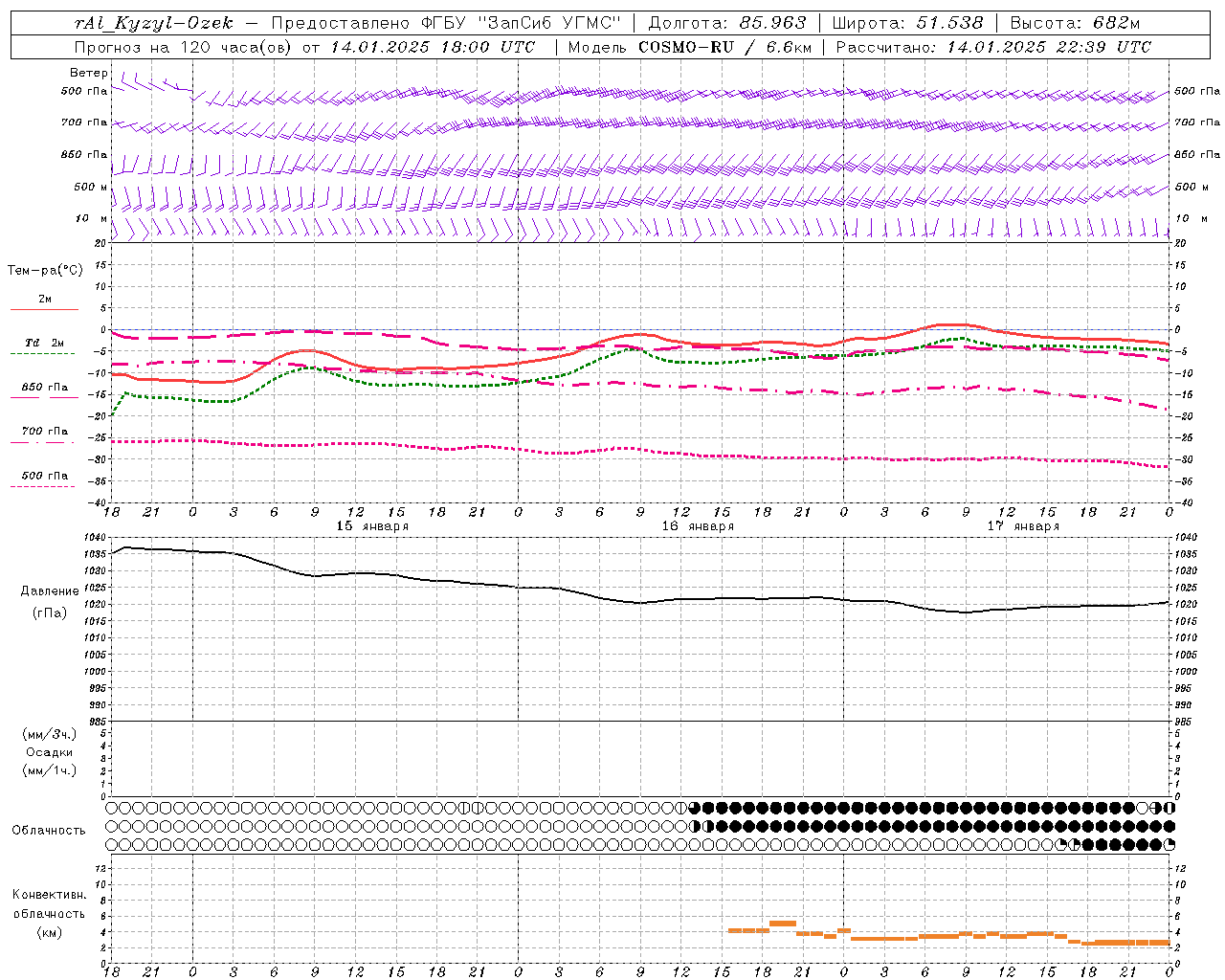Click the 500 гПа temperature legend line sample
Image resolution: width=1225 pixels, height=980 pixels.
pyautogui.click(x=43, y=487)
